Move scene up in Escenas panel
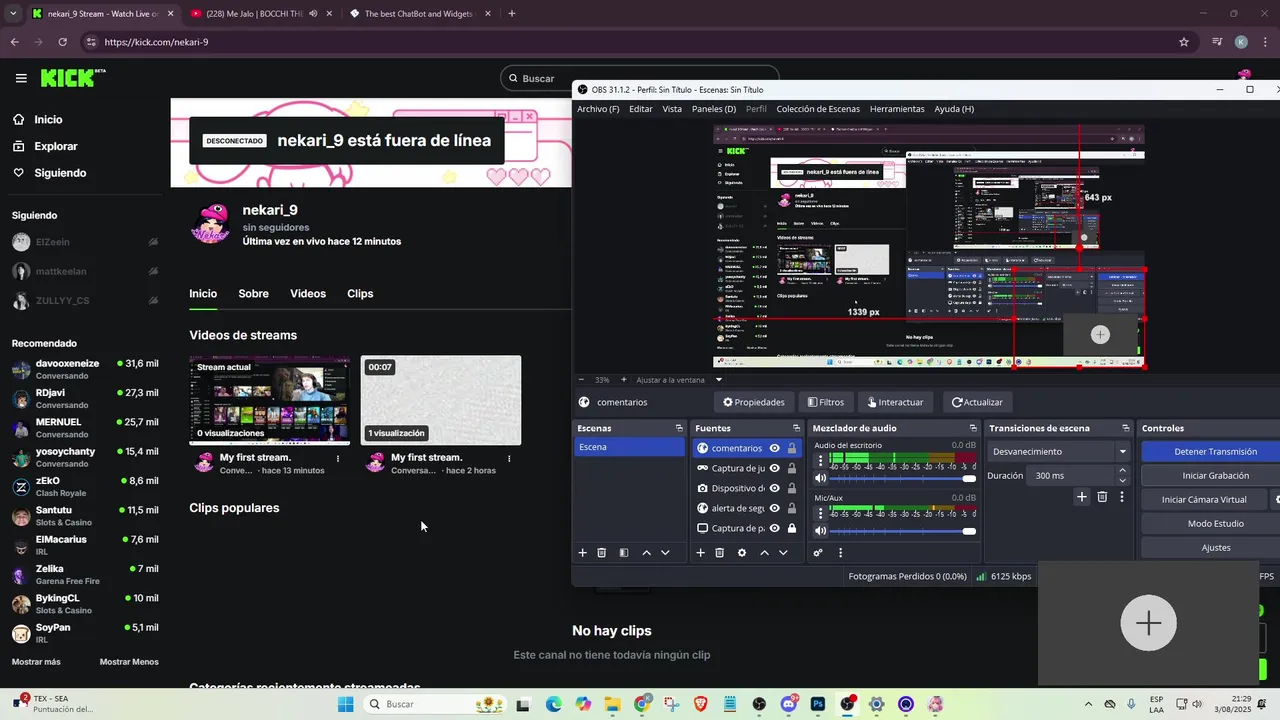Screen dimensions: 1280x720 646,553
